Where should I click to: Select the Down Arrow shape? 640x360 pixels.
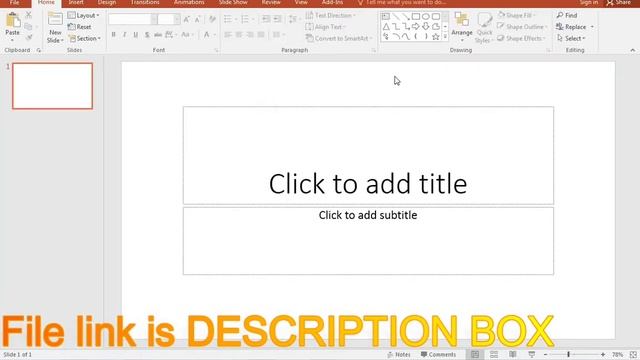pyautogui.click(x=426, y=27)
